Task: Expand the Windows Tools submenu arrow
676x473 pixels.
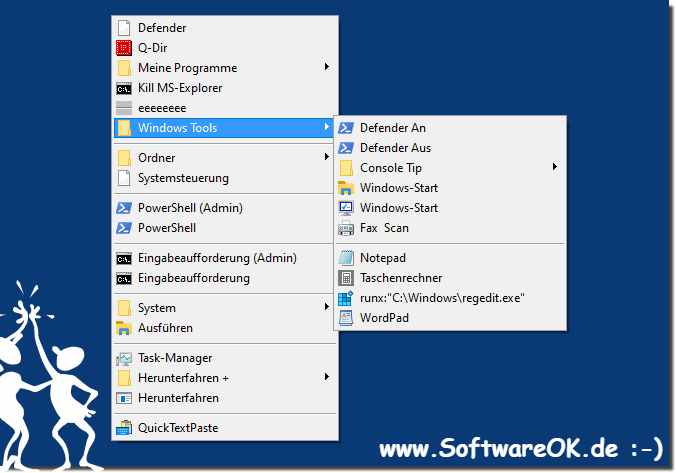Action: tap(327, 127)
